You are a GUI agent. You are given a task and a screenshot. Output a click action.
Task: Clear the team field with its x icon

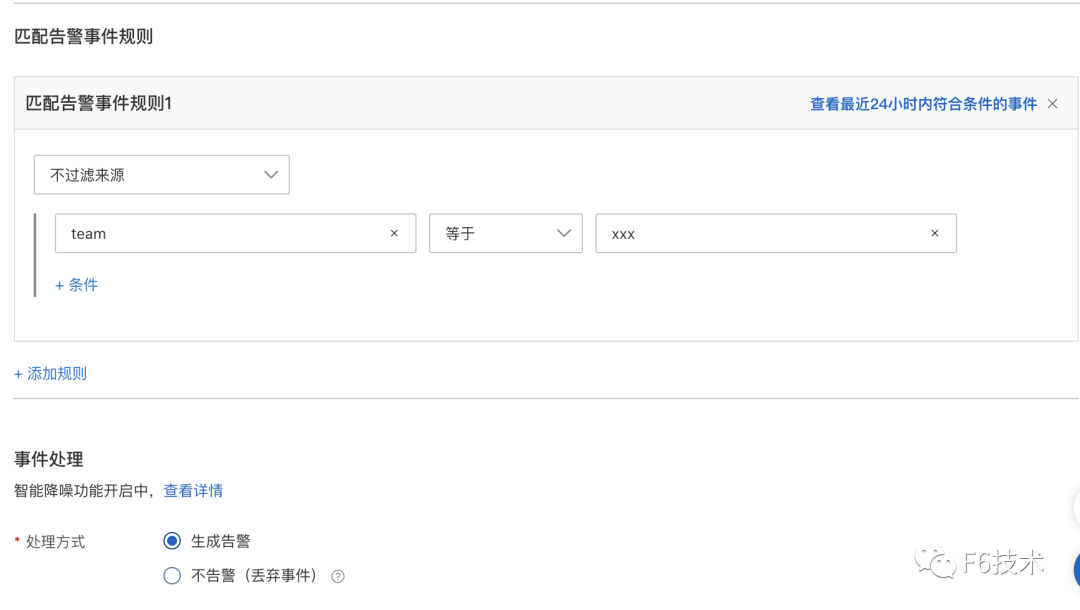pyautogui.click(x=394, y=233)
